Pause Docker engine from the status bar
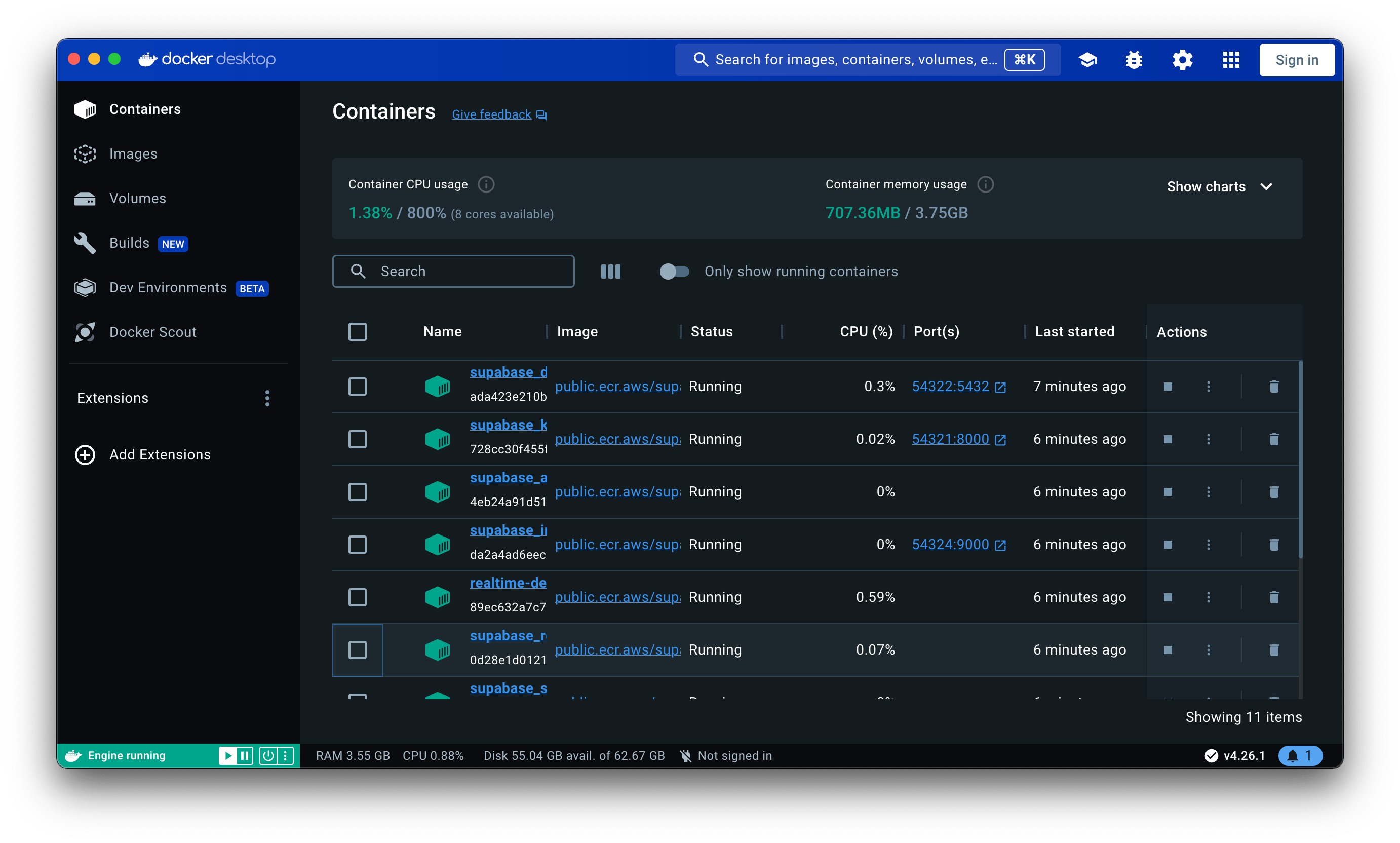Screen dimensions: 1400x843 pos(245,755)
